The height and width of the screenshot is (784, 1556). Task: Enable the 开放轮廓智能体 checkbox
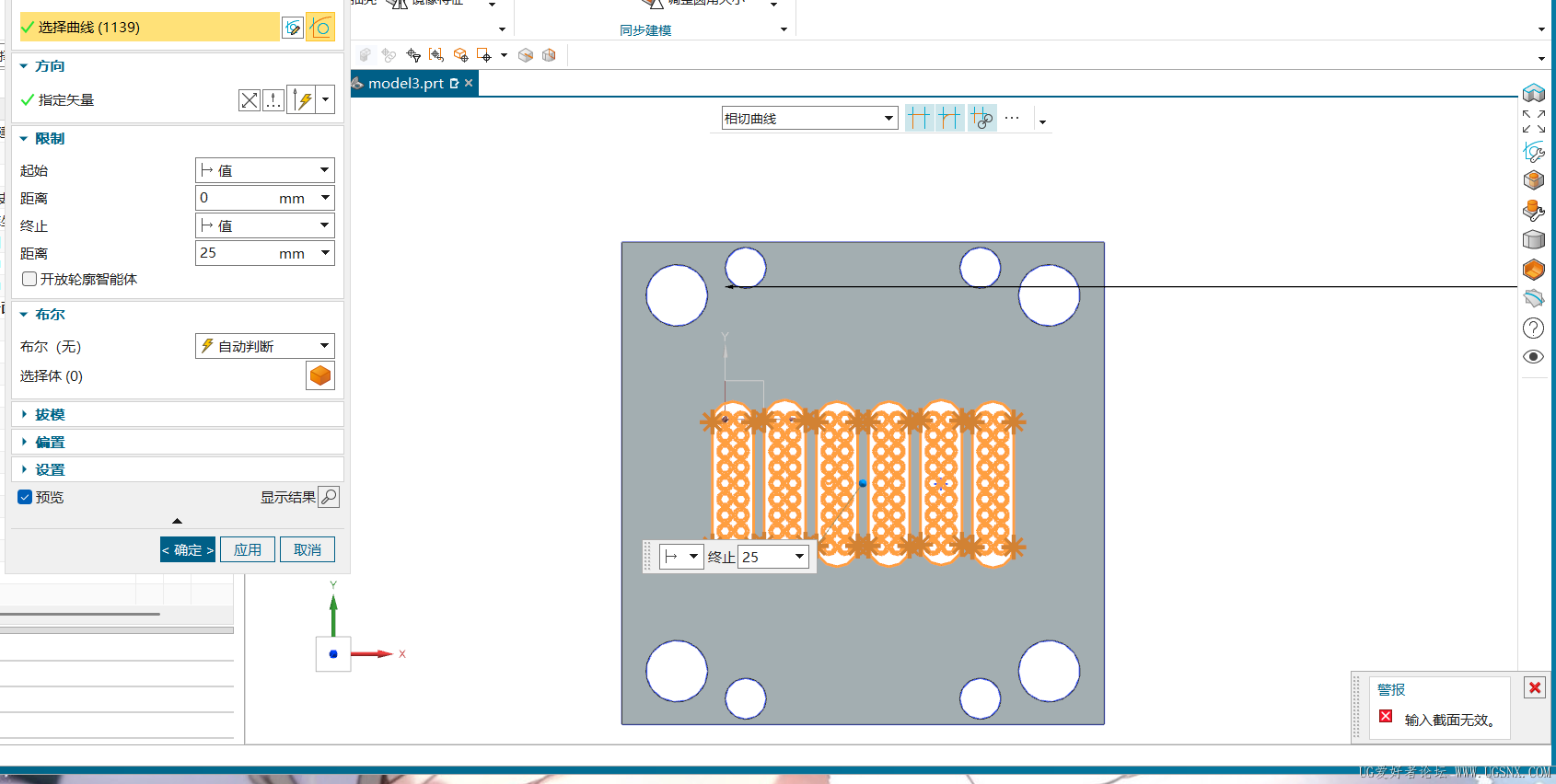29,279
